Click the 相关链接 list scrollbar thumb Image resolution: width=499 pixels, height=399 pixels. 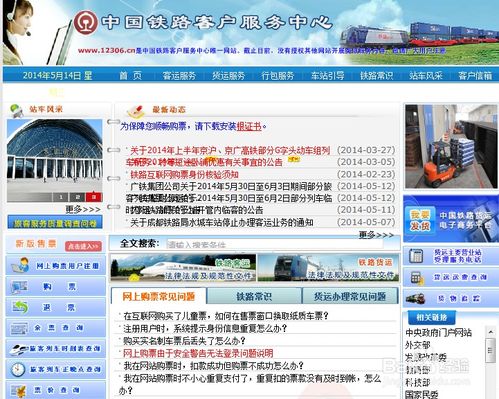490,351
